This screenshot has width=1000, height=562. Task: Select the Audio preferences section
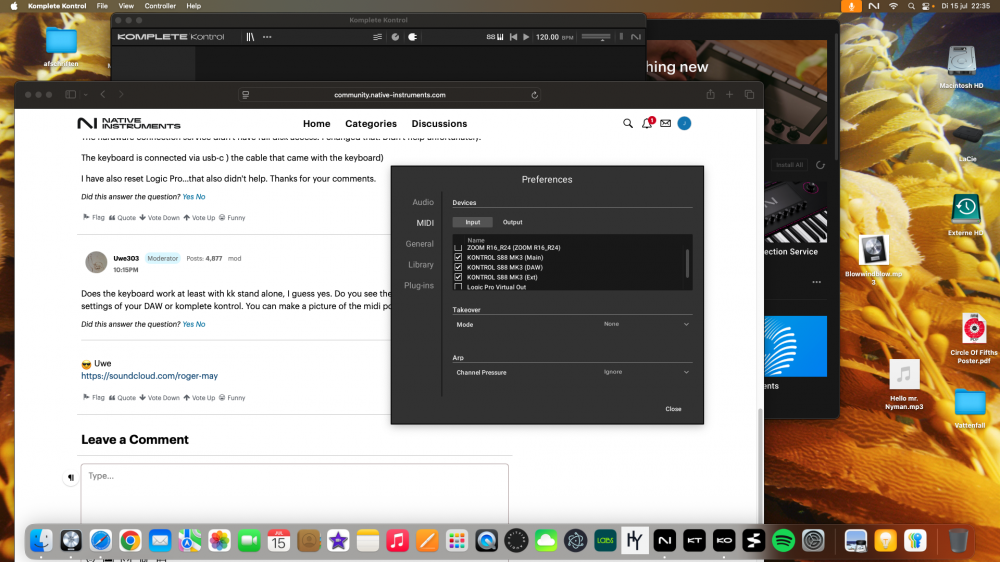(x=423, y=202)
